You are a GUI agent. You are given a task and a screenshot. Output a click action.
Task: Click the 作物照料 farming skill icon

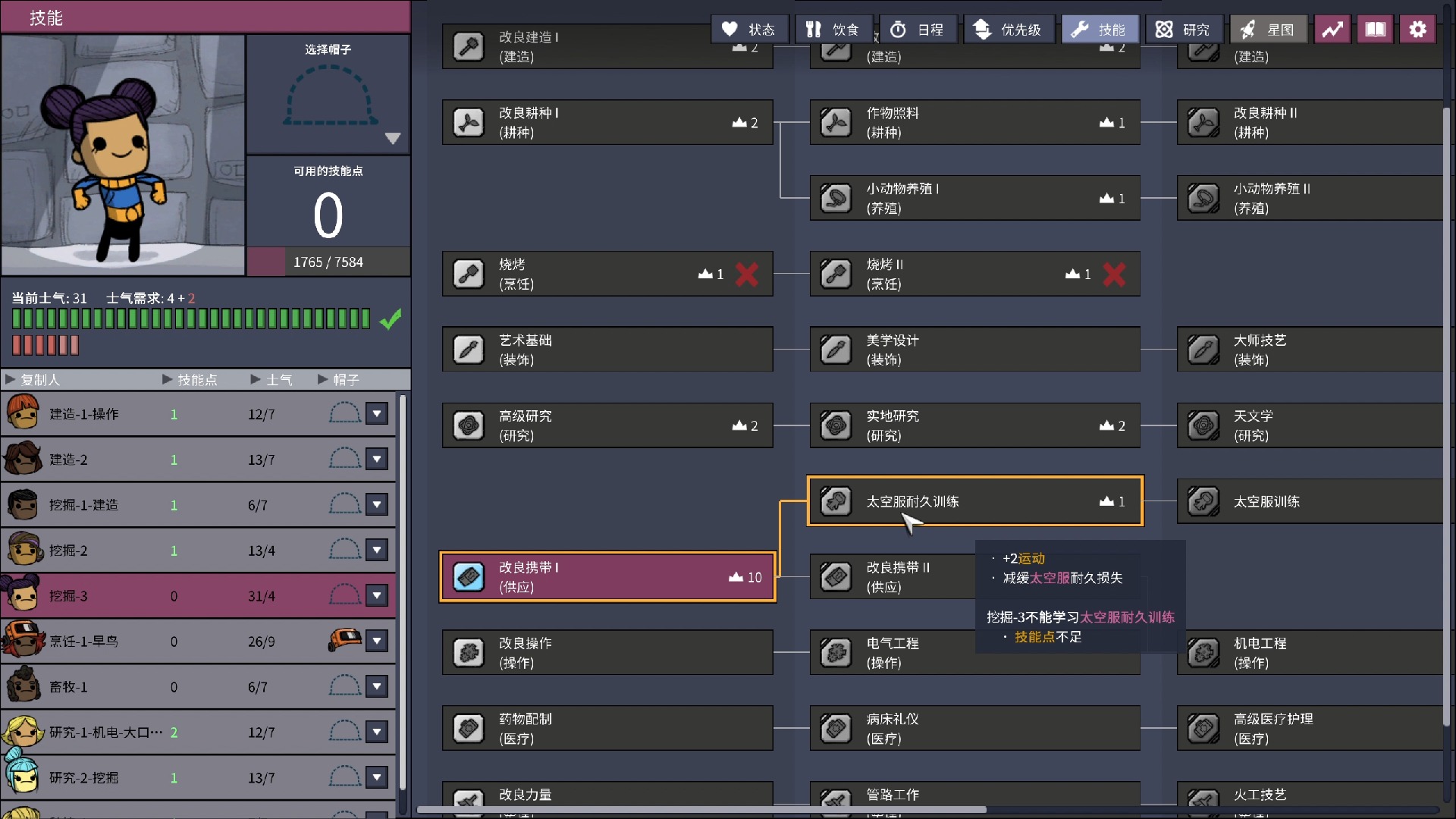coord(836,122)
